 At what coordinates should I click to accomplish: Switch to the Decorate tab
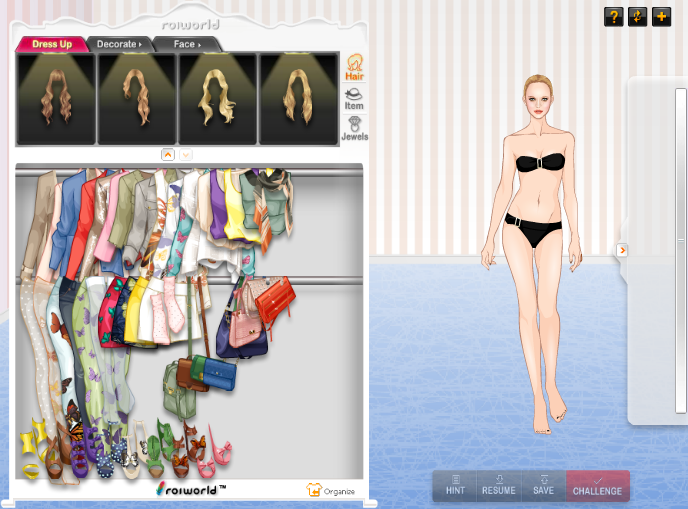point(119,44)
